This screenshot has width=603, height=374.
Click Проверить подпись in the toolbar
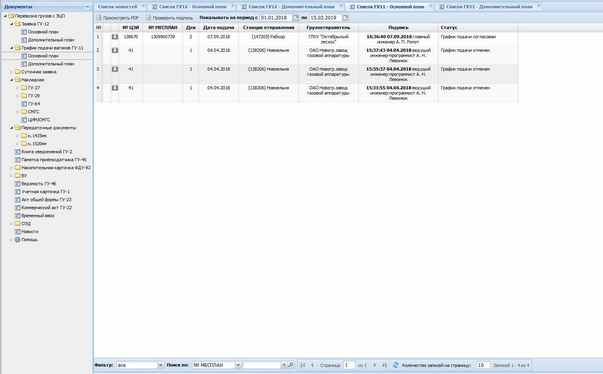click(x=169, y=18)
